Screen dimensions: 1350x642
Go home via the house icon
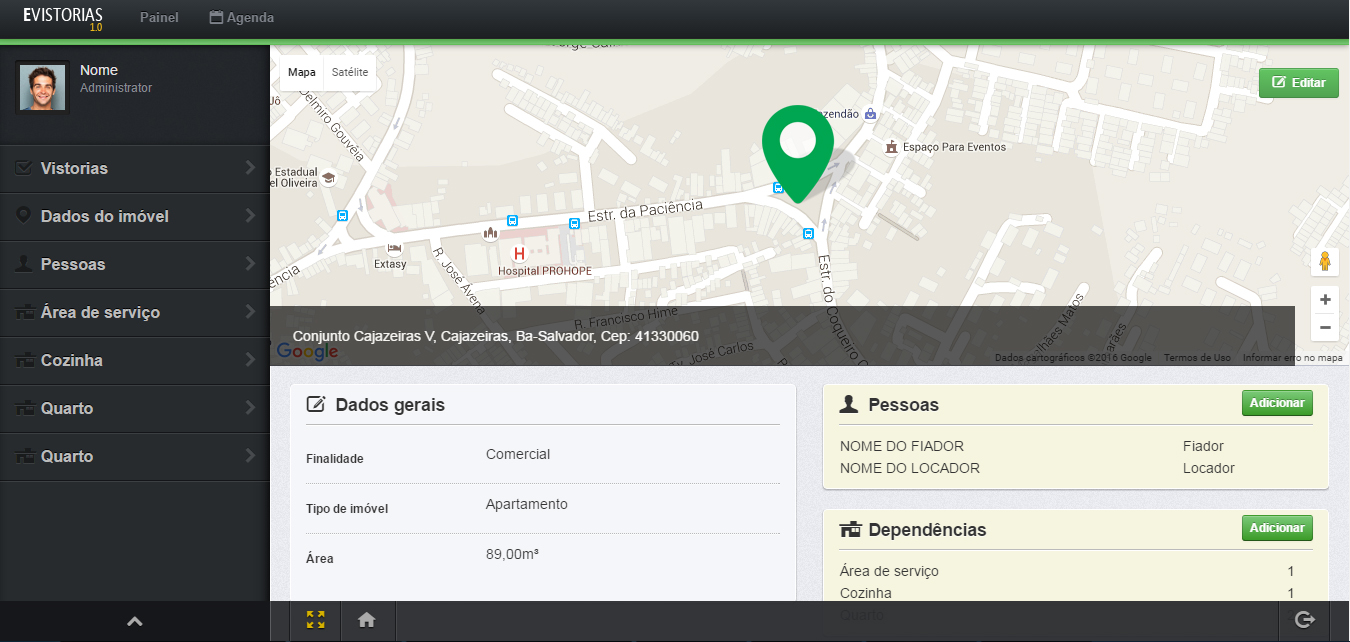367,620
